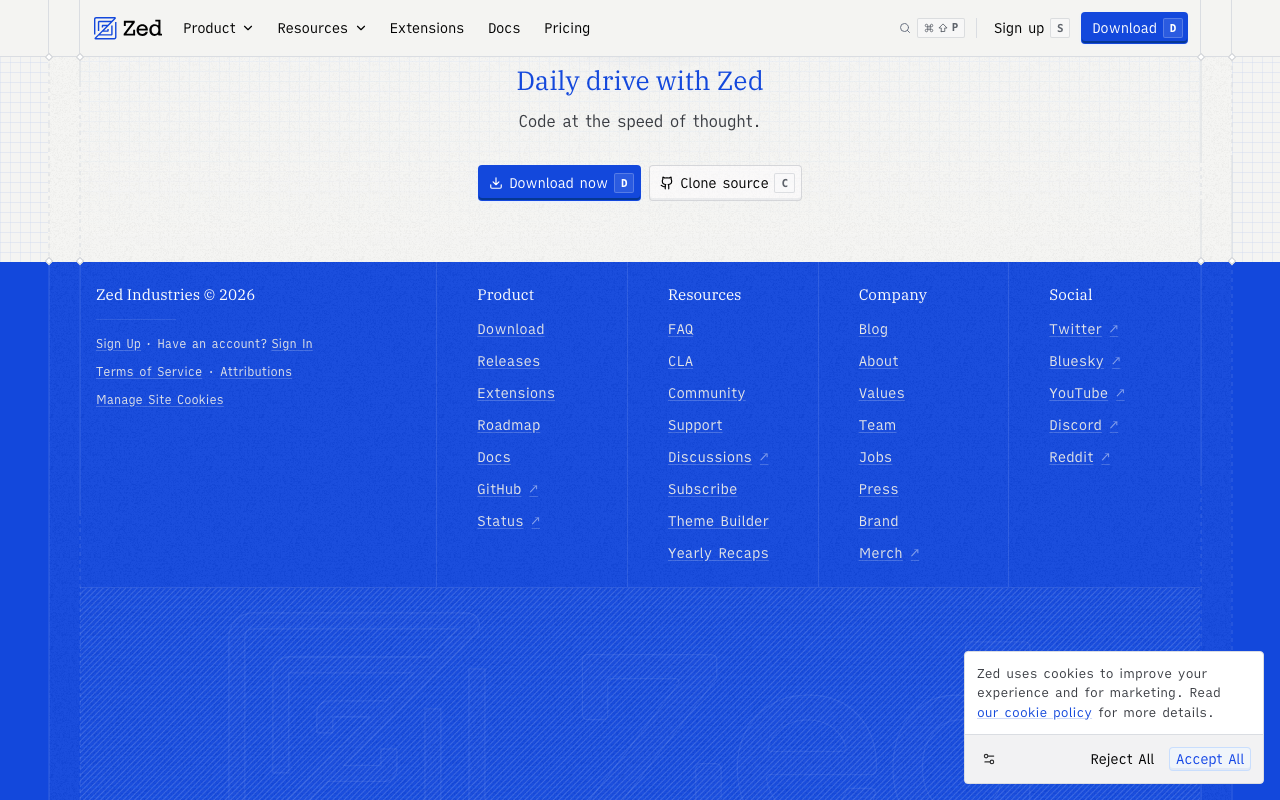The width and height of the screenshot is (1280, 800).
Task: Reject all cookies
Action: (x=1122, y=759)
